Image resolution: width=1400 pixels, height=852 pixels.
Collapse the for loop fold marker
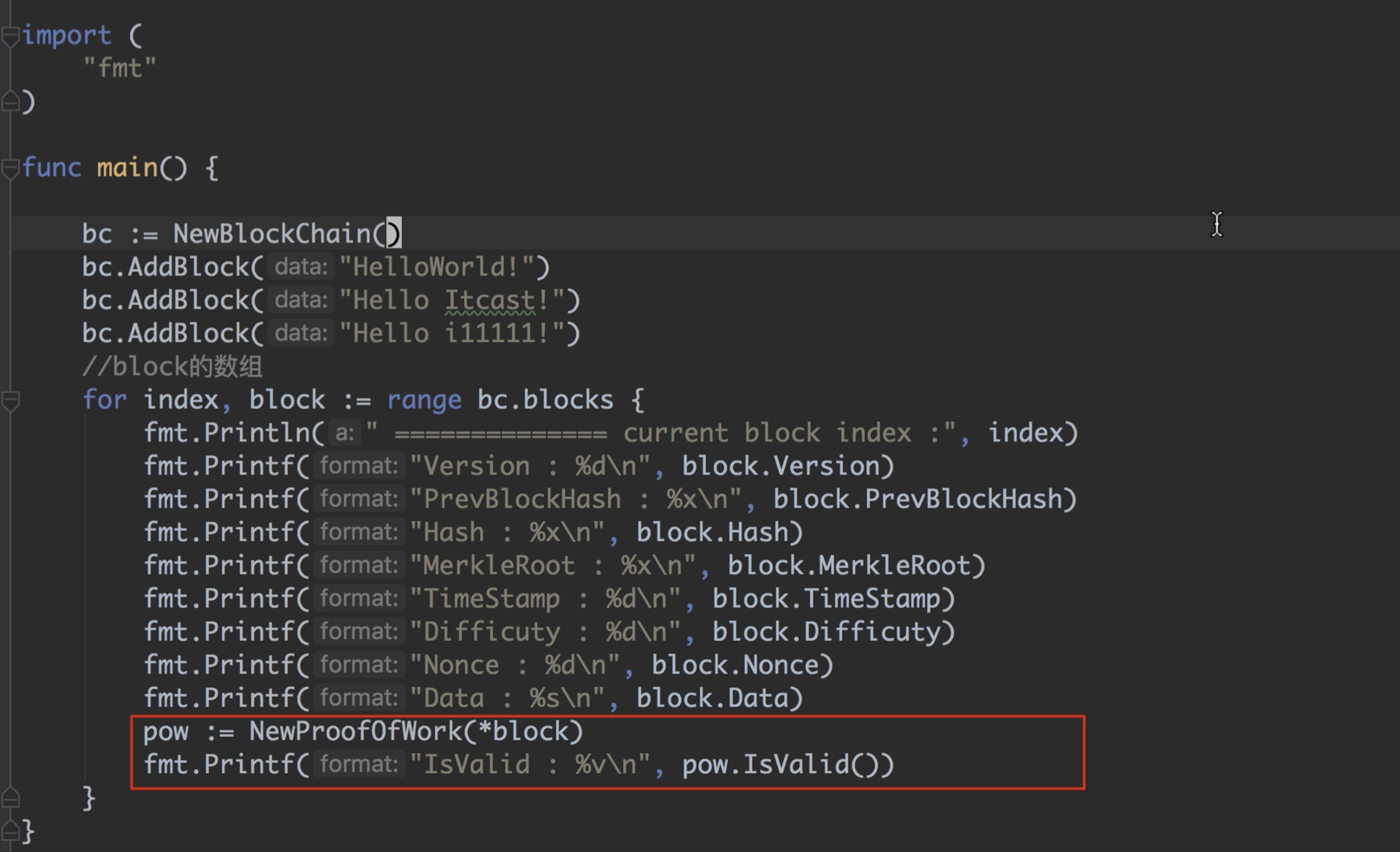click(10, 401)
